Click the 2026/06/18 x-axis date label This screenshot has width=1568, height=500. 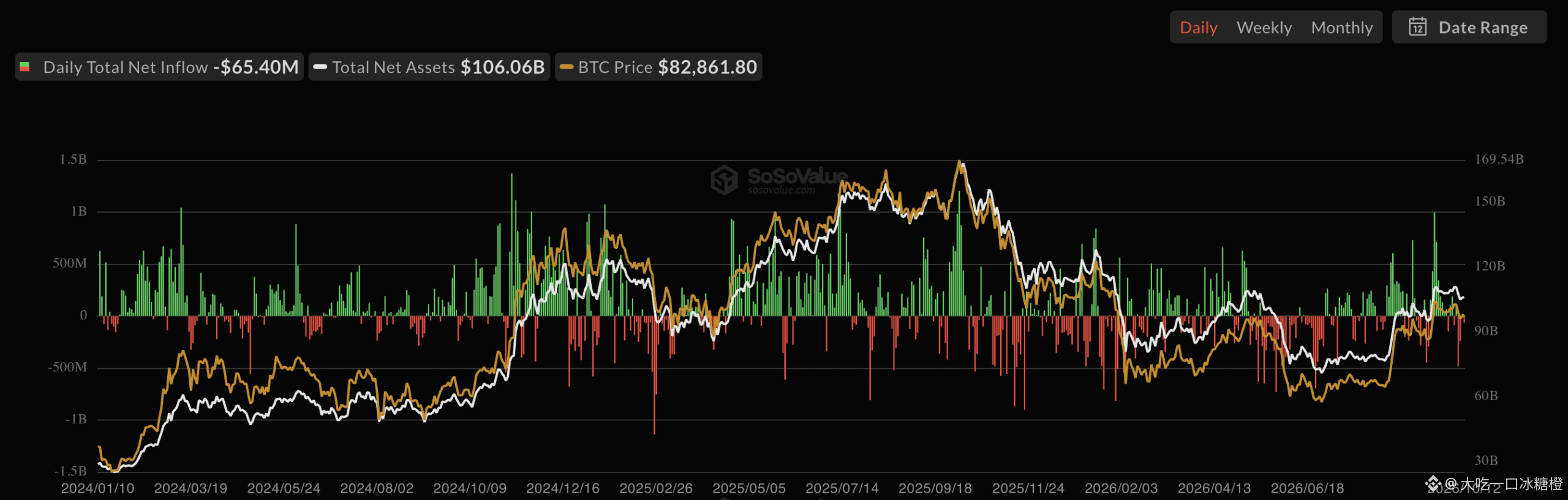[1308, 488]
